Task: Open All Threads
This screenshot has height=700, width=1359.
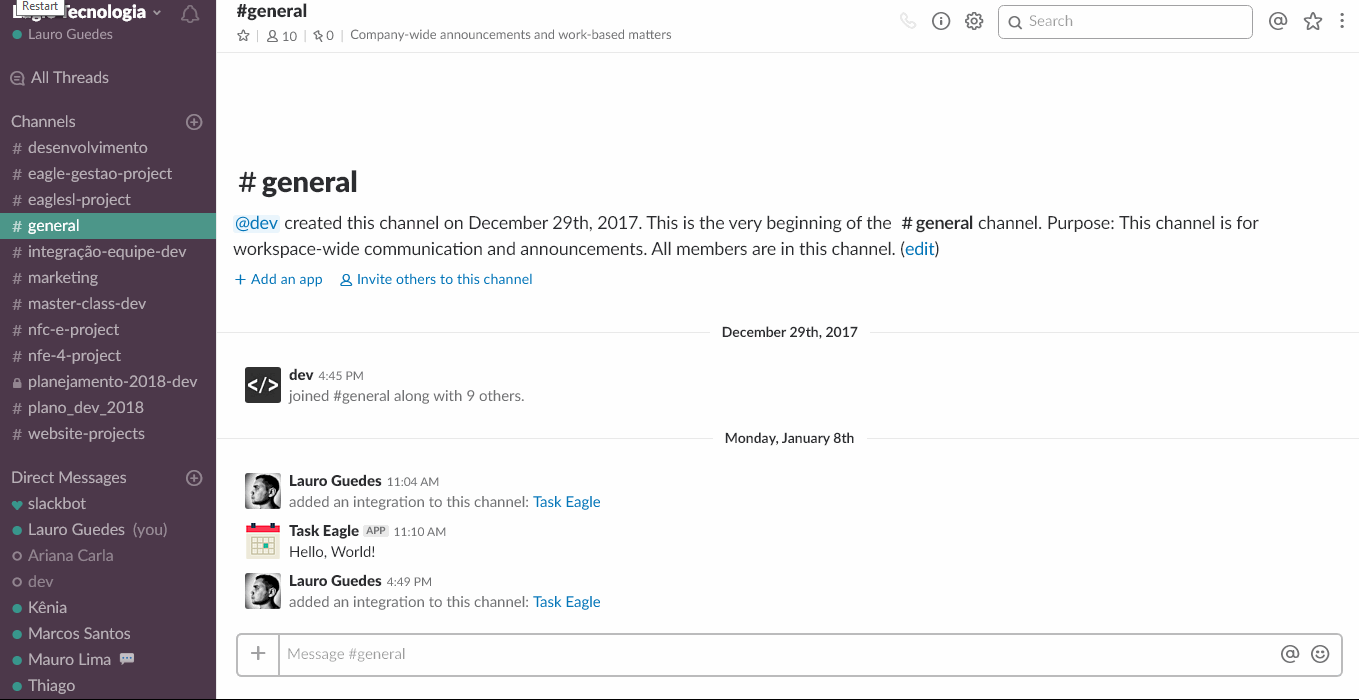Action: [x=70, y=77]
